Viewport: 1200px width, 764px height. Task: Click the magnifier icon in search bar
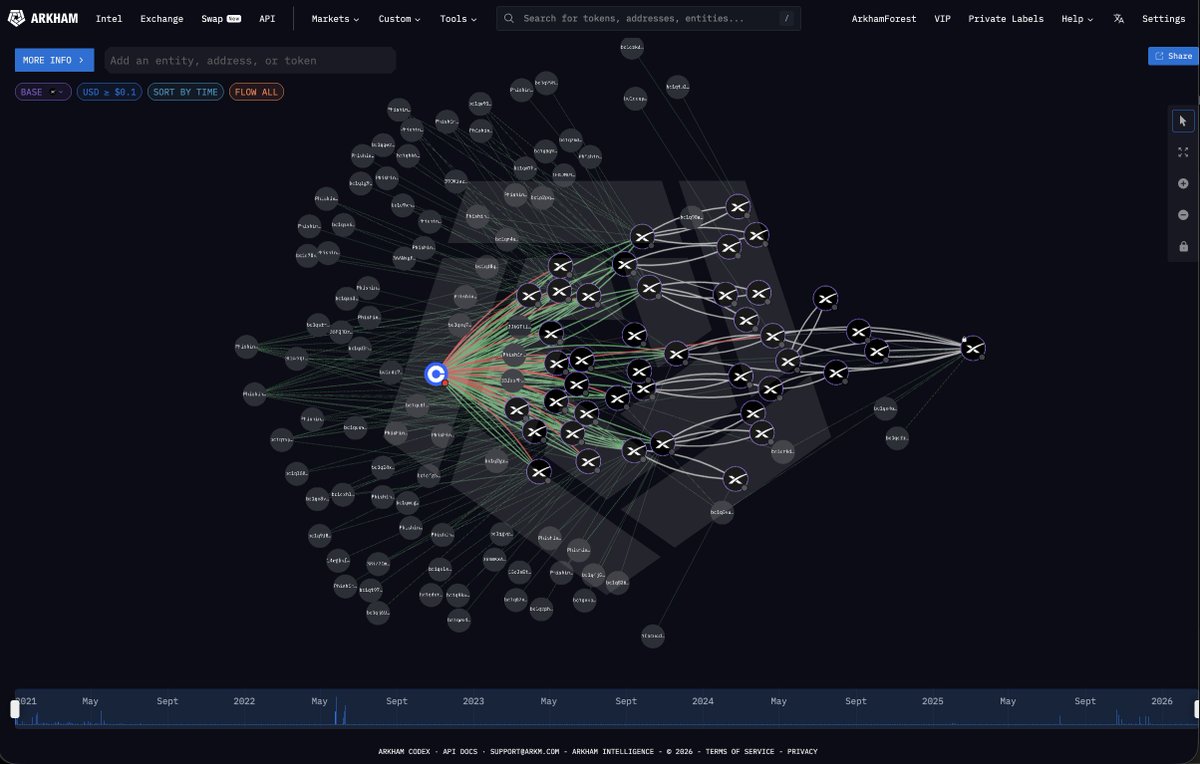point(511,18)
